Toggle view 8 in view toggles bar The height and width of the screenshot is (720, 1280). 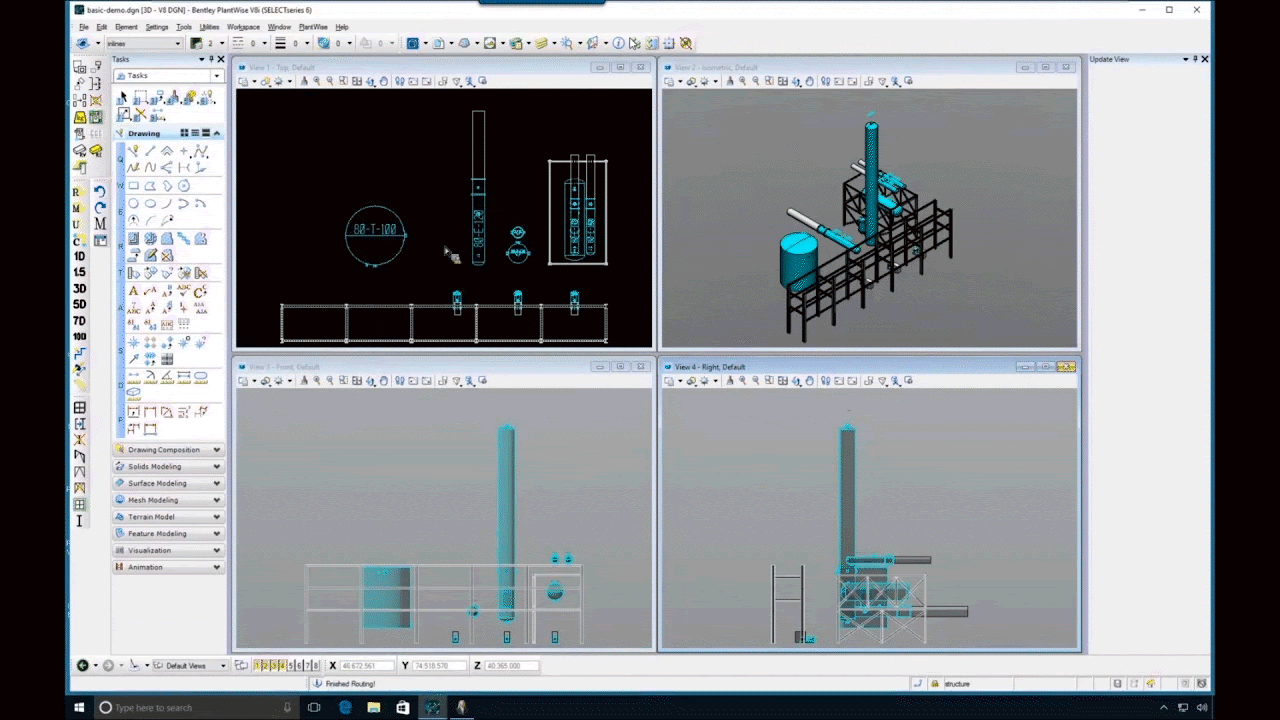[316, 666]
